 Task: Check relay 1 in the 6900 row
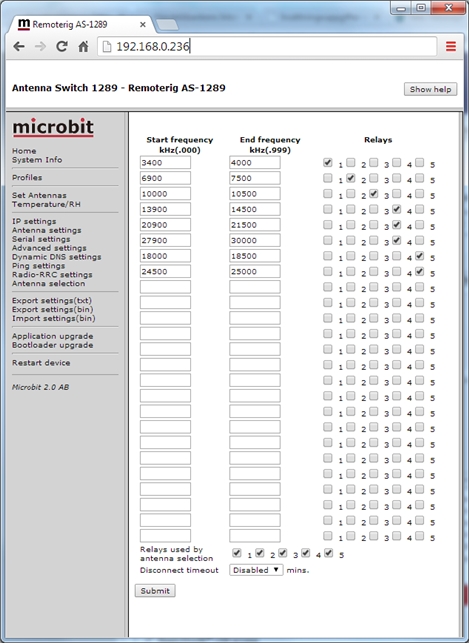(327, 178)
